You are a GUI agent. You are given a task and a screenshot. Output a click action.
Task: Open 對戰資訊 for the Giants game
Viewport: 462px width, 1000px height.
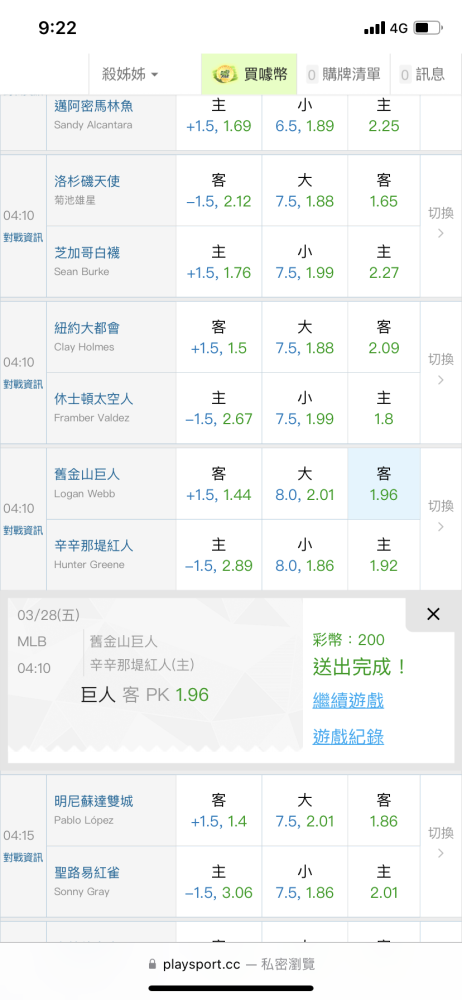coord(23,531)
